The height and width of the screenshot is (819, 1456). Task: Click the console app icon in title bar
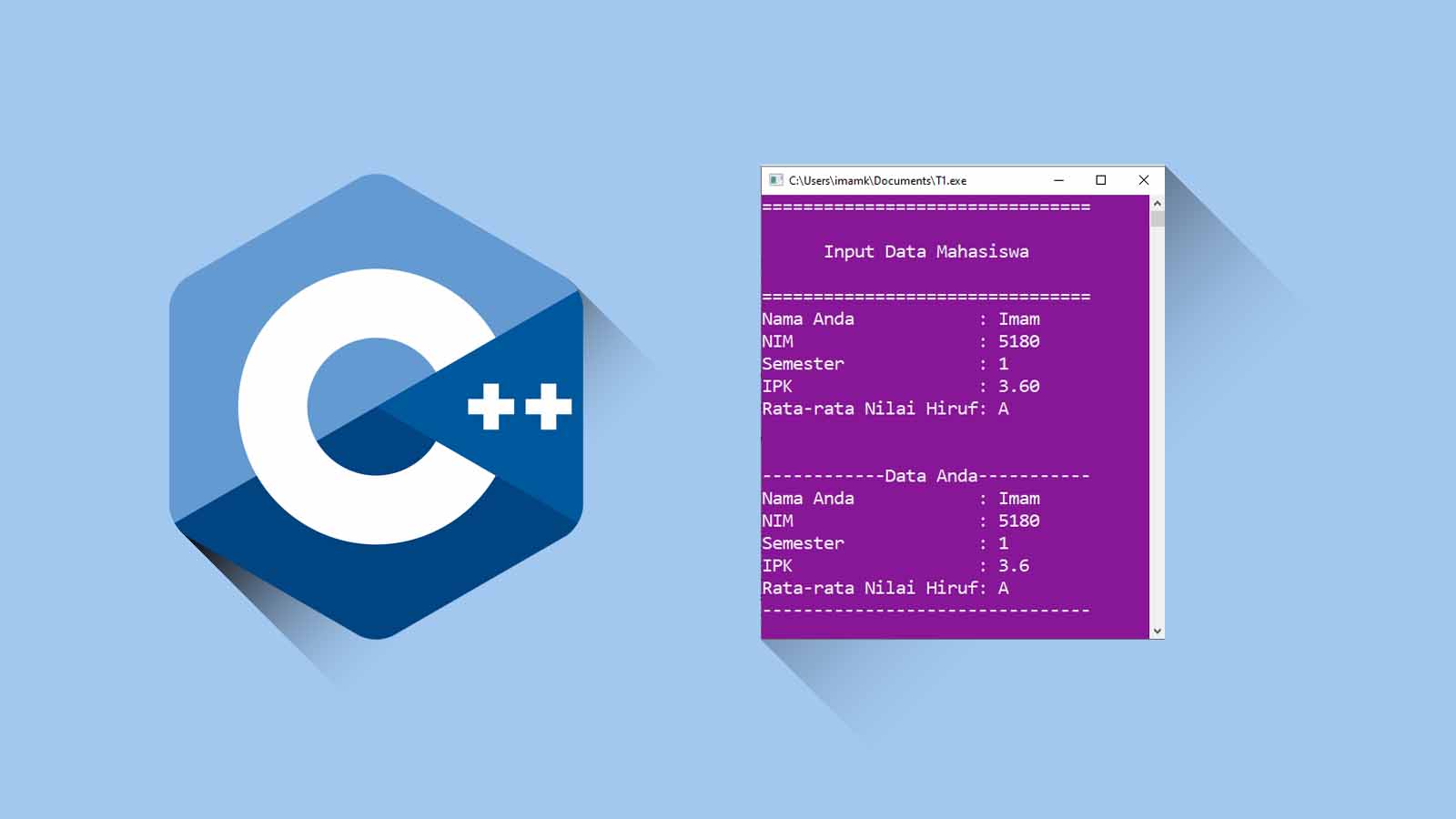[775, 180]
